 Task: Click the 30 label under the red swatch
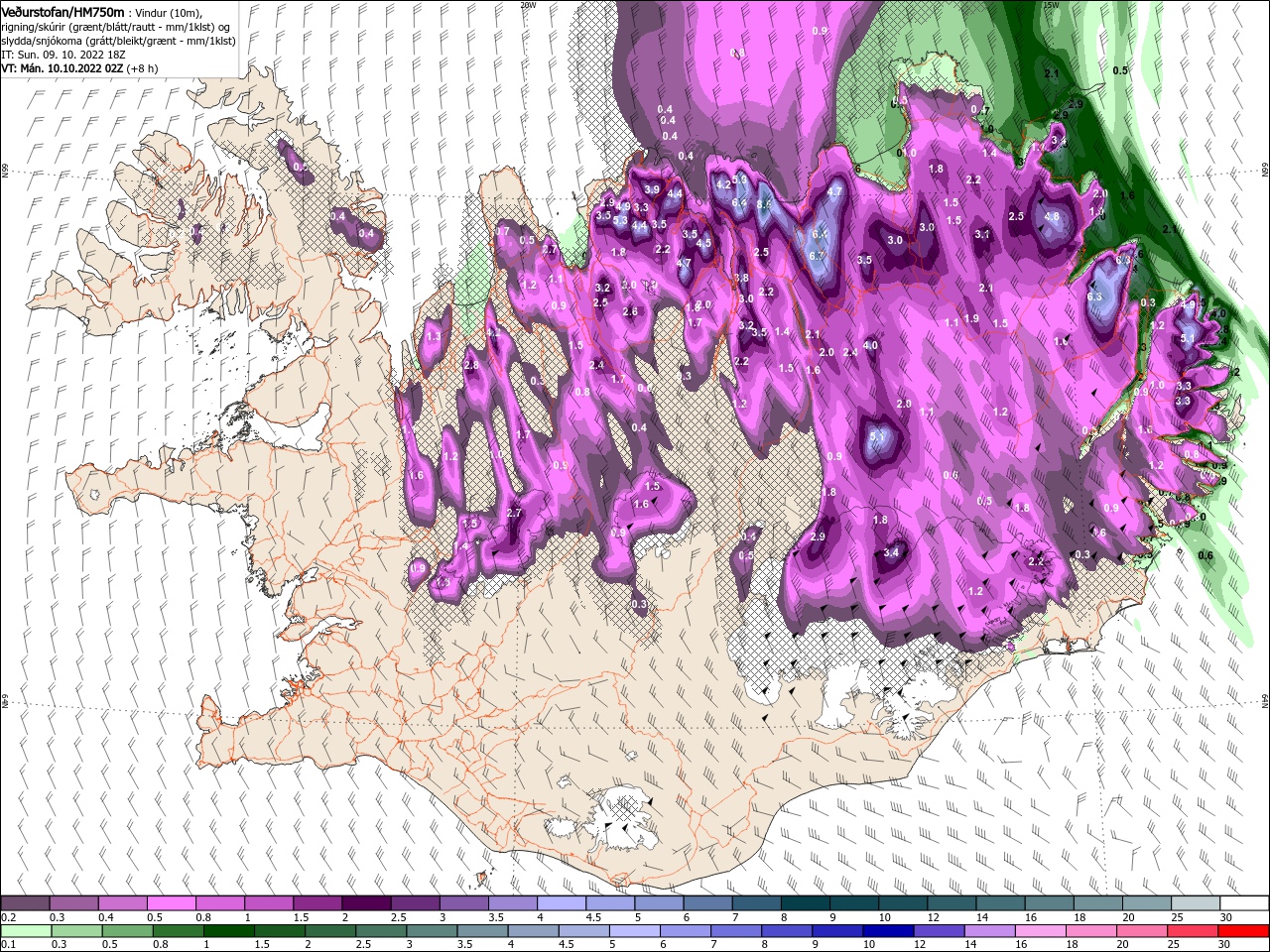click(x=1236, y=945)
